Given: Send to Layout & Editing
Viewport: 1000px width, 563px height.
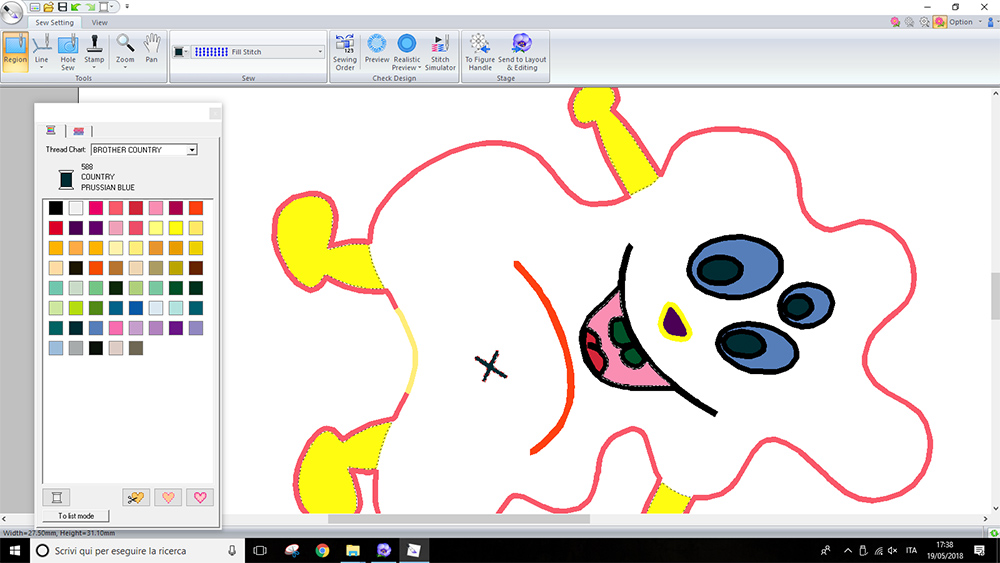Looking at the screenshot, I should (x=522, y=52).
